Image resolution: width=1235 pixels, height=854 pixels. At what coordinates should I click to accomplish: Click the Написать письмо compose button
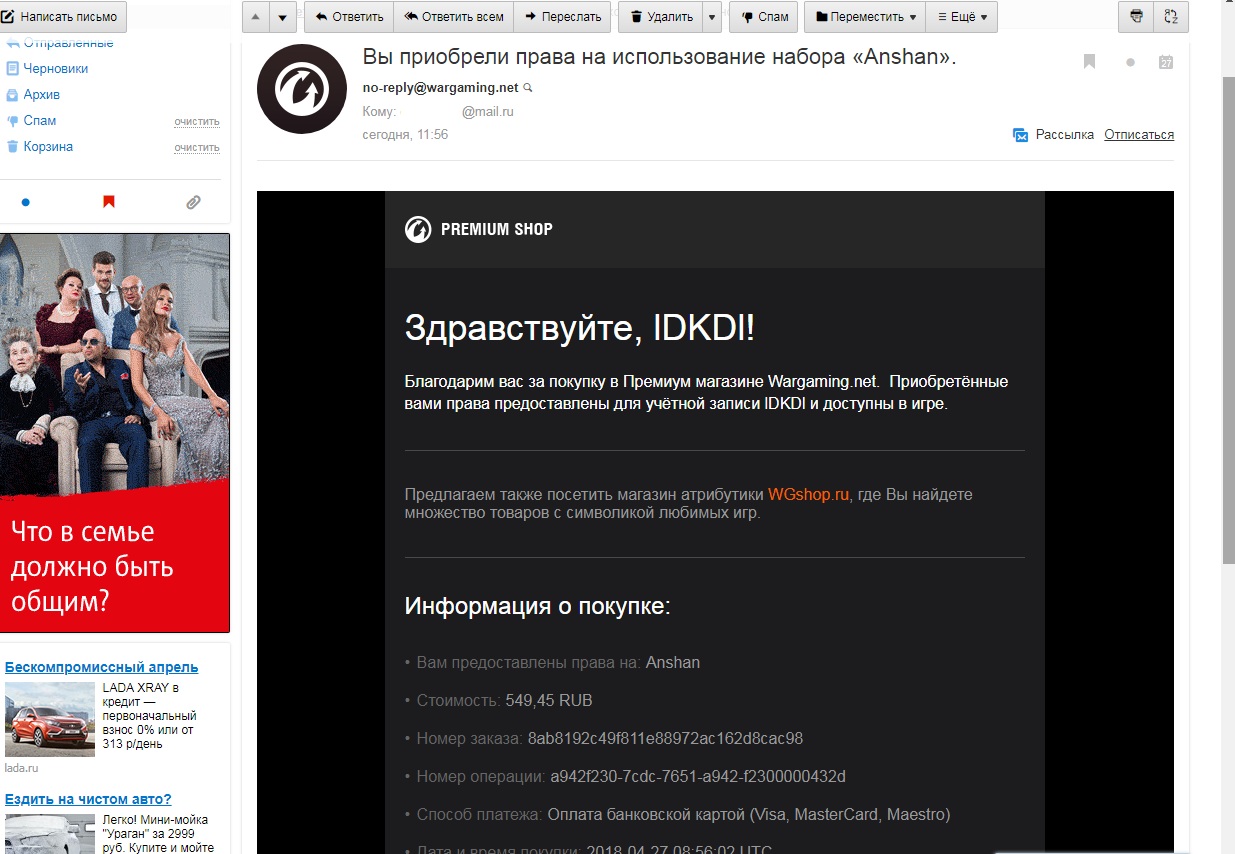(62, 17)
